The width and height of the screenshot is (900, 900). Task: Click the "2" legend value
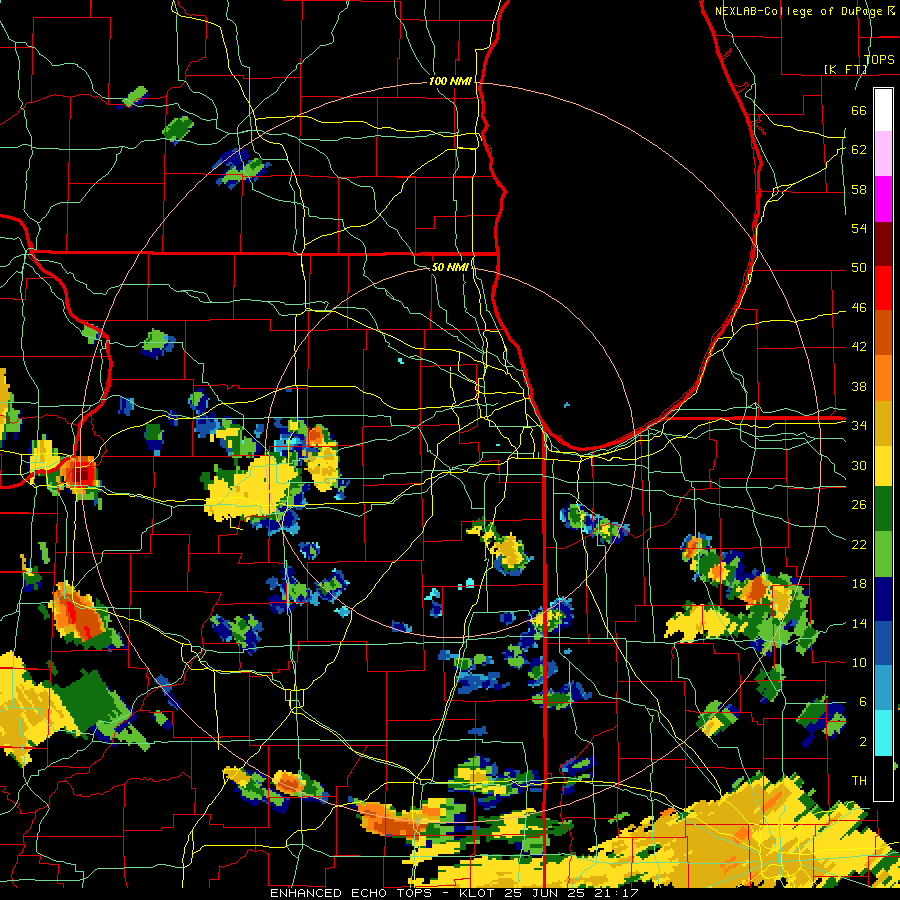(x=862, y=741)
